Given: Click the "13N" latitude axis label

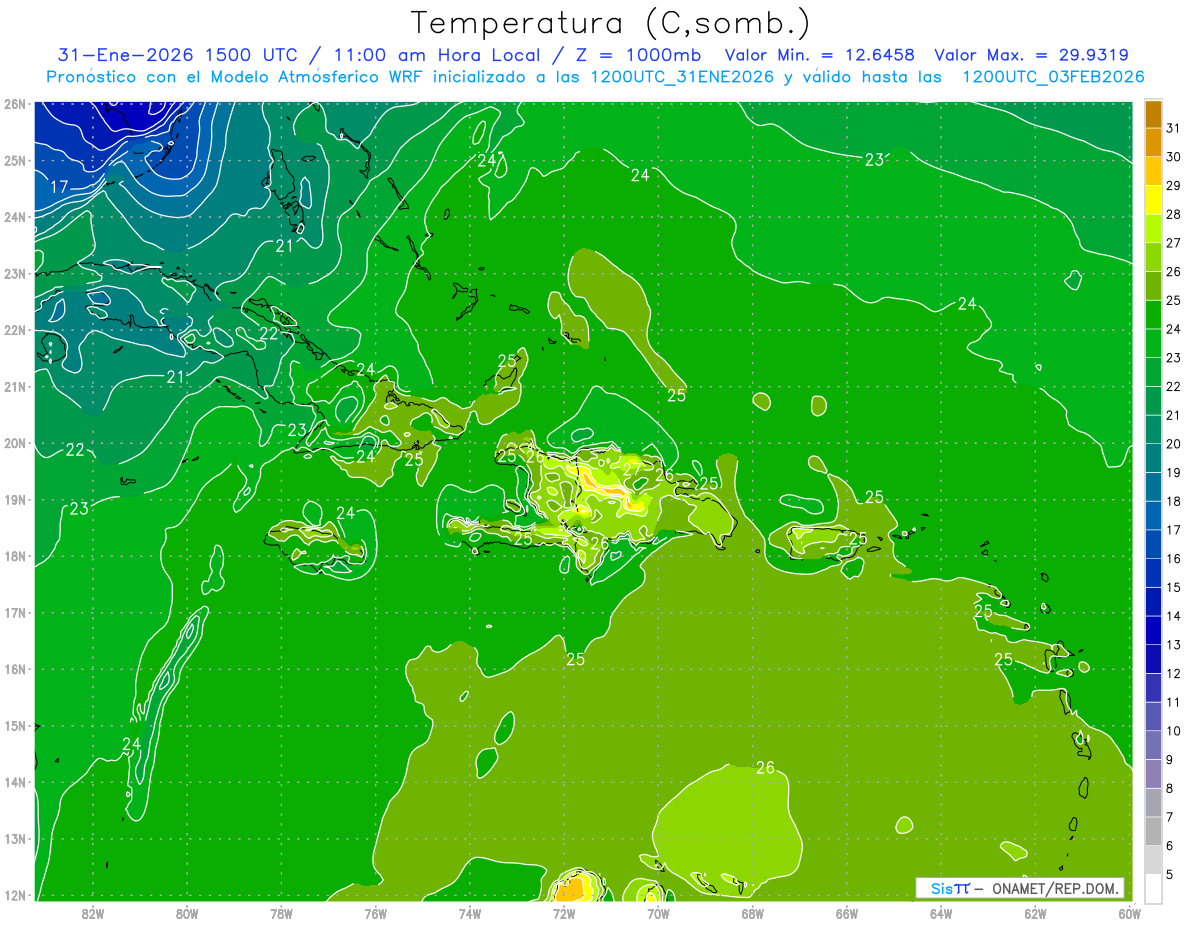Looking at the screenshot, I should click(x=14, y=839).
